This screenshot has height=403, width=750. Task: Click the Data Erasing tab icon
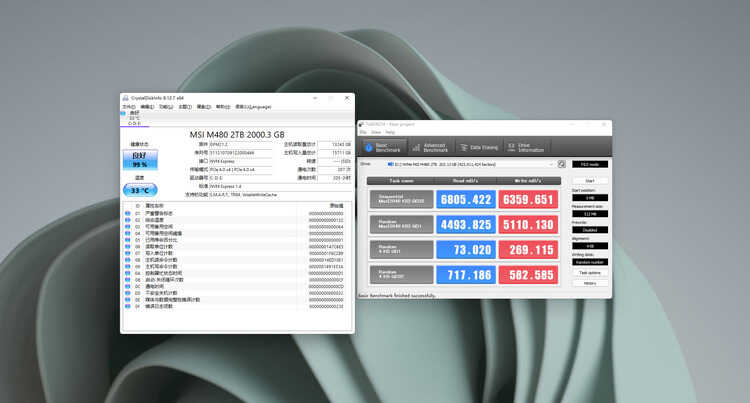(x=463, y=148)
